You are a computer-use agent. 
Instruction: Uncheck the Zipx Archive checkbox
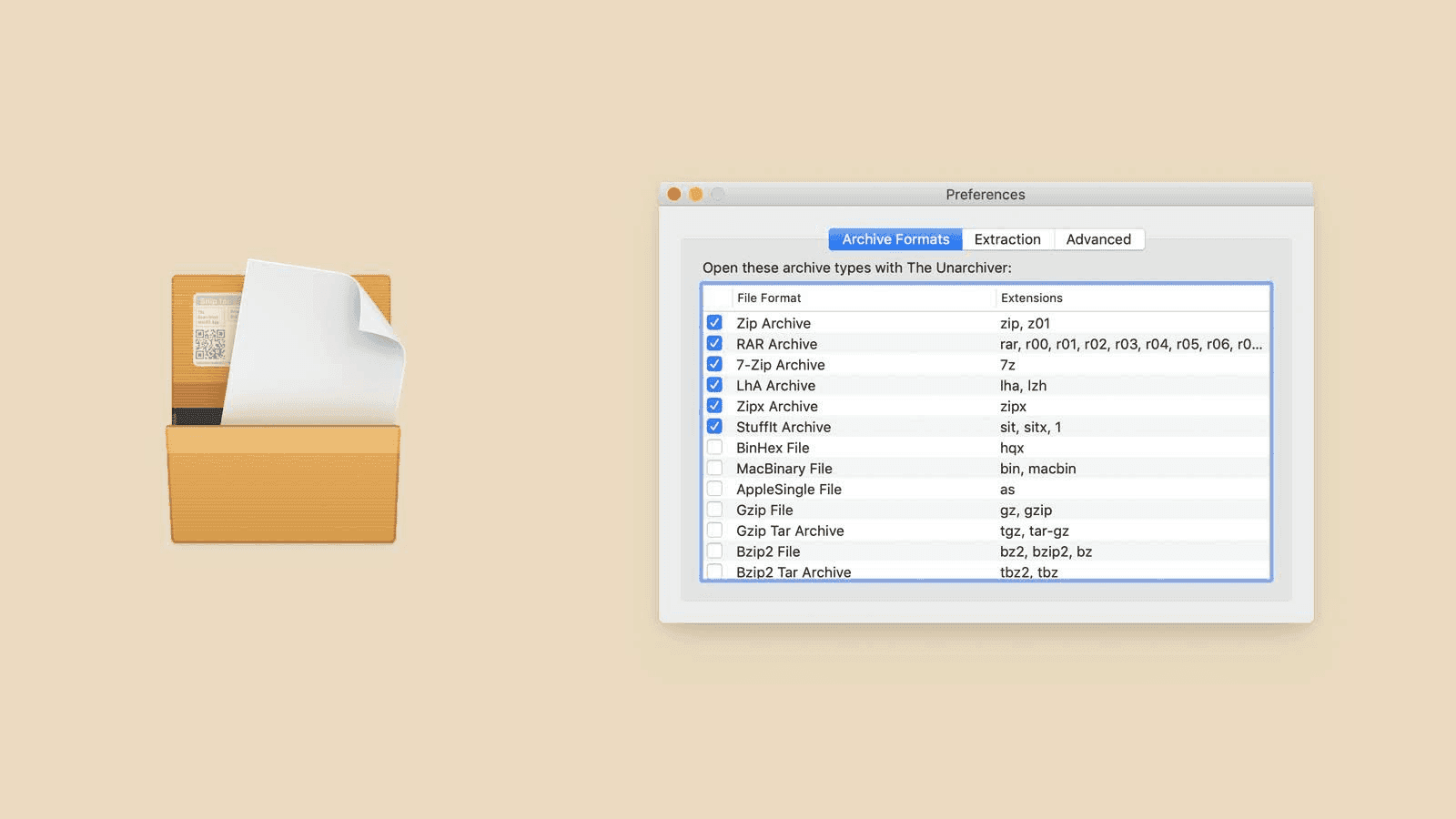click(x=714, y=406)
